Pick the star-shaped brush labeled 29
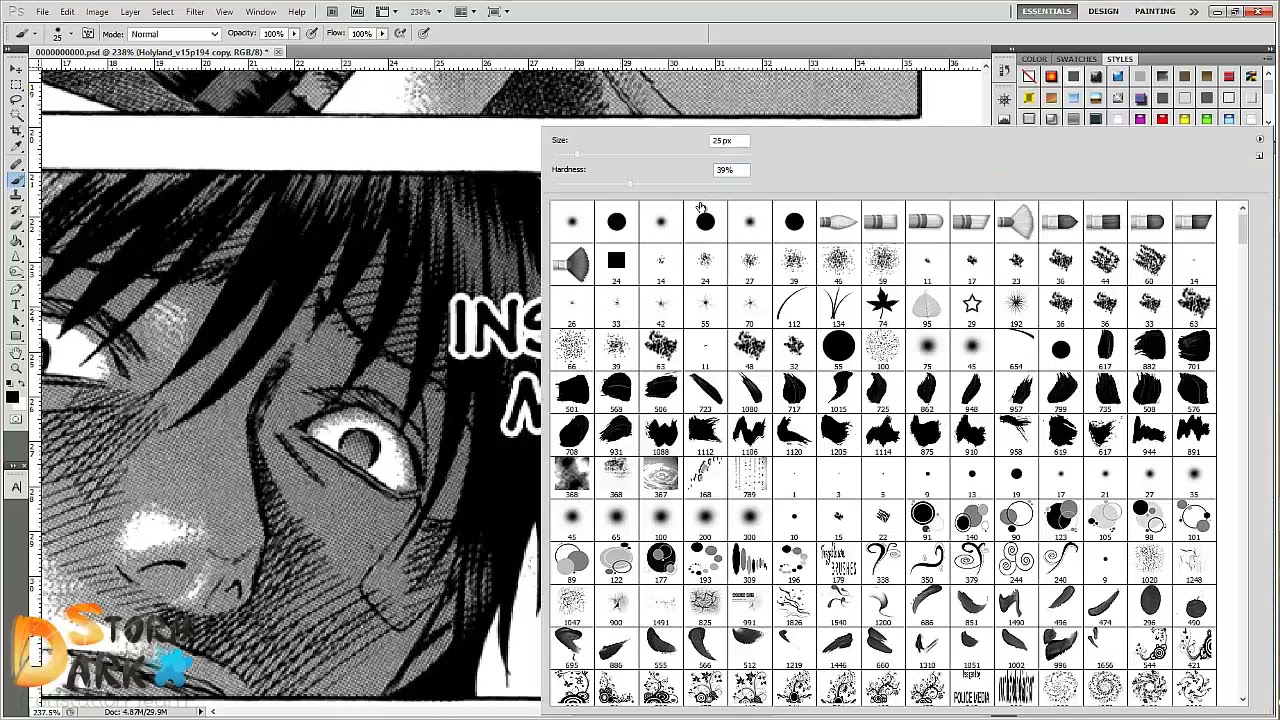Screen dimensions: 1280x720 (x=971, y=307)
